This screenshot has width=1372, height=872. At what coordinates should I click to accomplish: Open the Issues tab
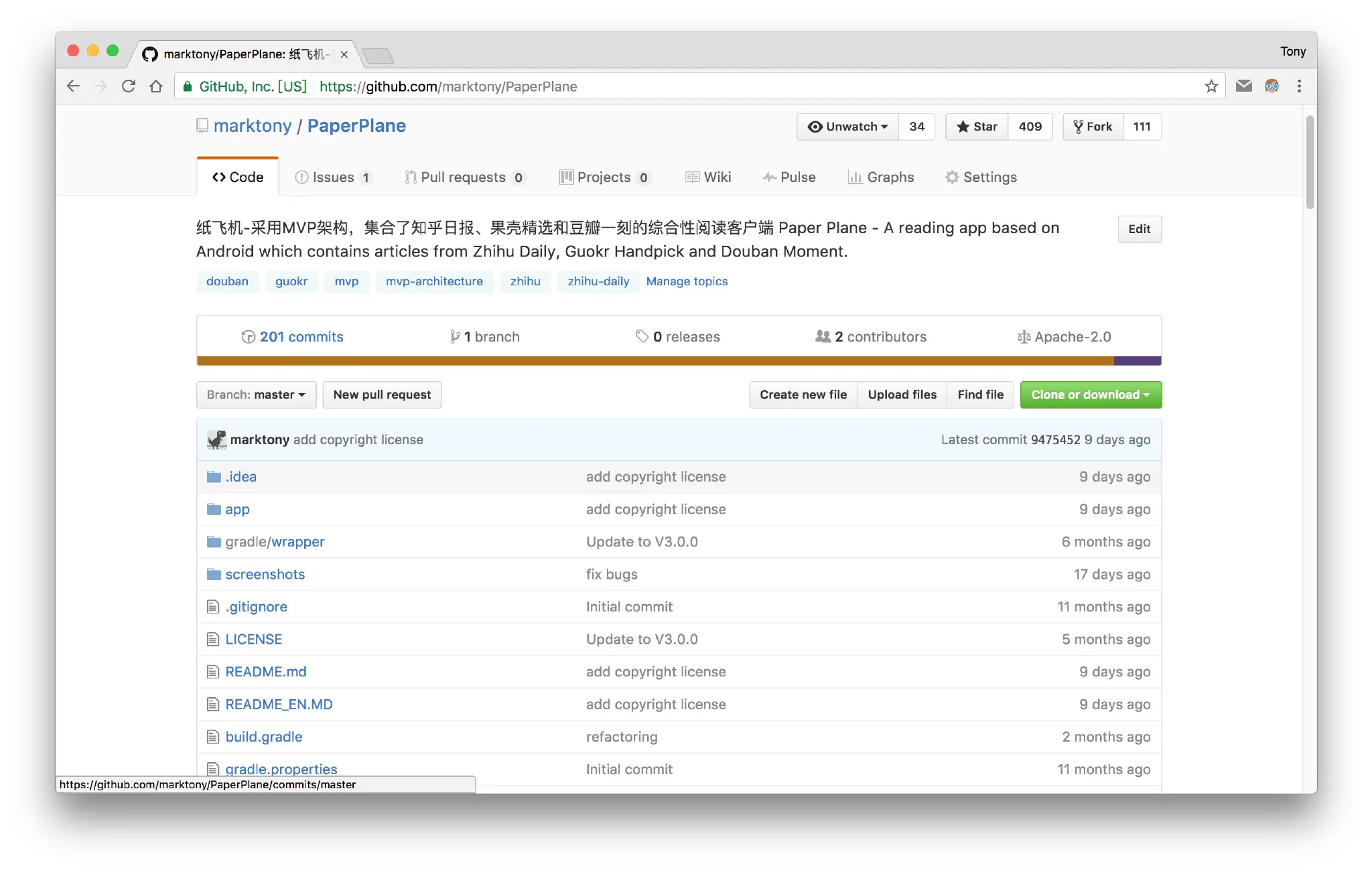pos(333,177)
